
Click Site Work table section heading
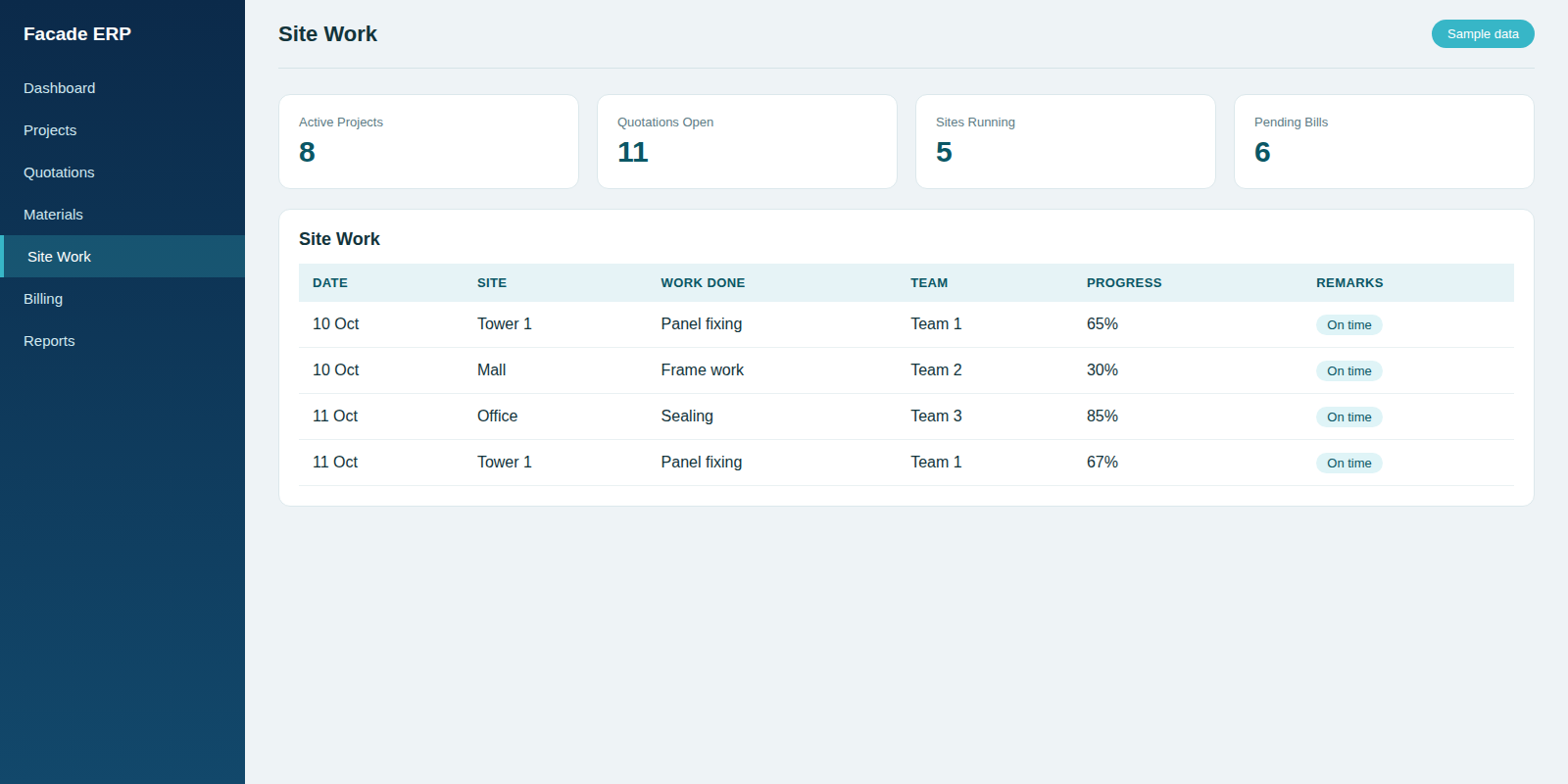click(x=339, y=239)
